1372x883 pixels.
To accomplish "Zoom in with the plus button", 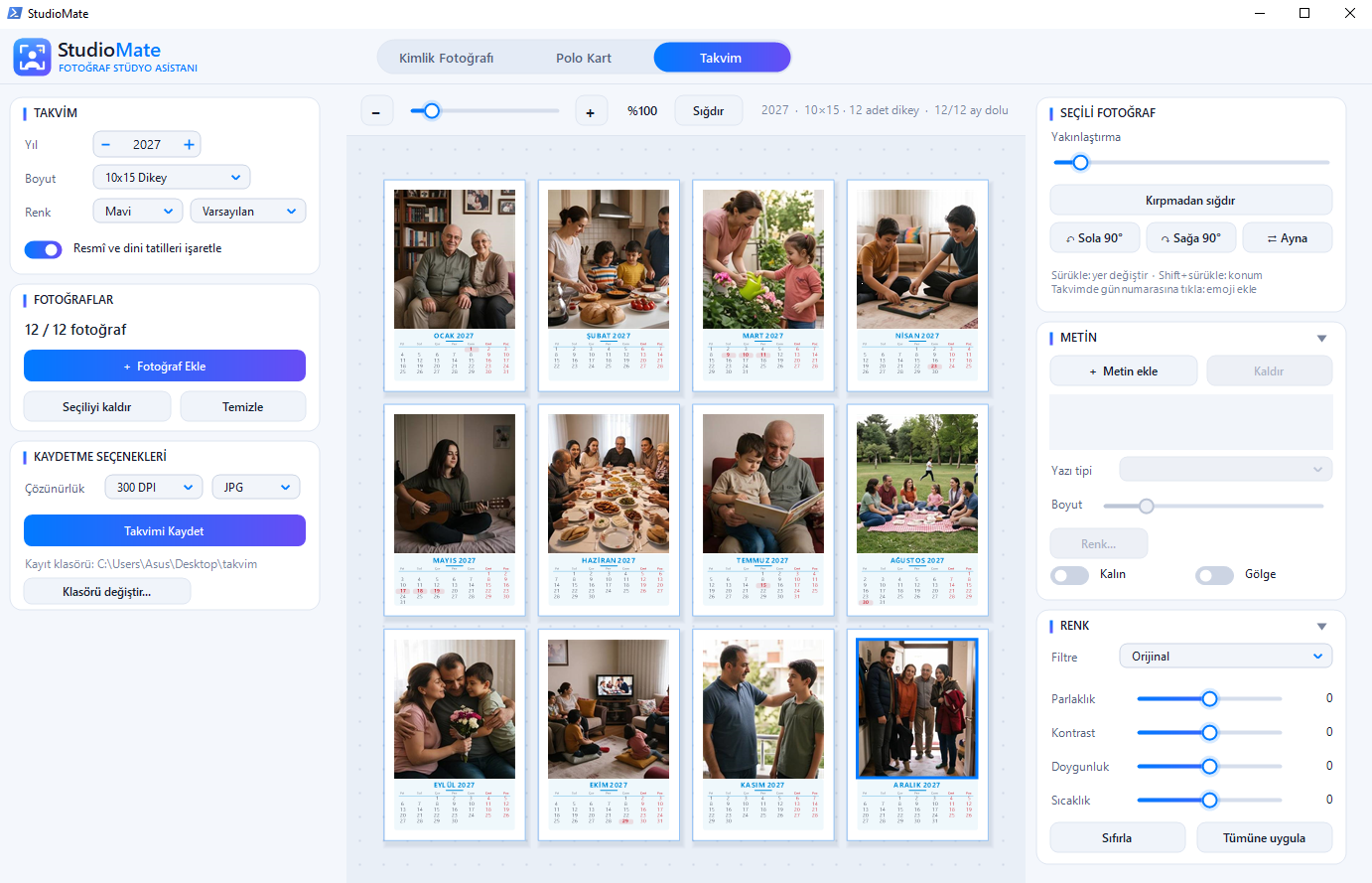I will click(x=591, y=112).
